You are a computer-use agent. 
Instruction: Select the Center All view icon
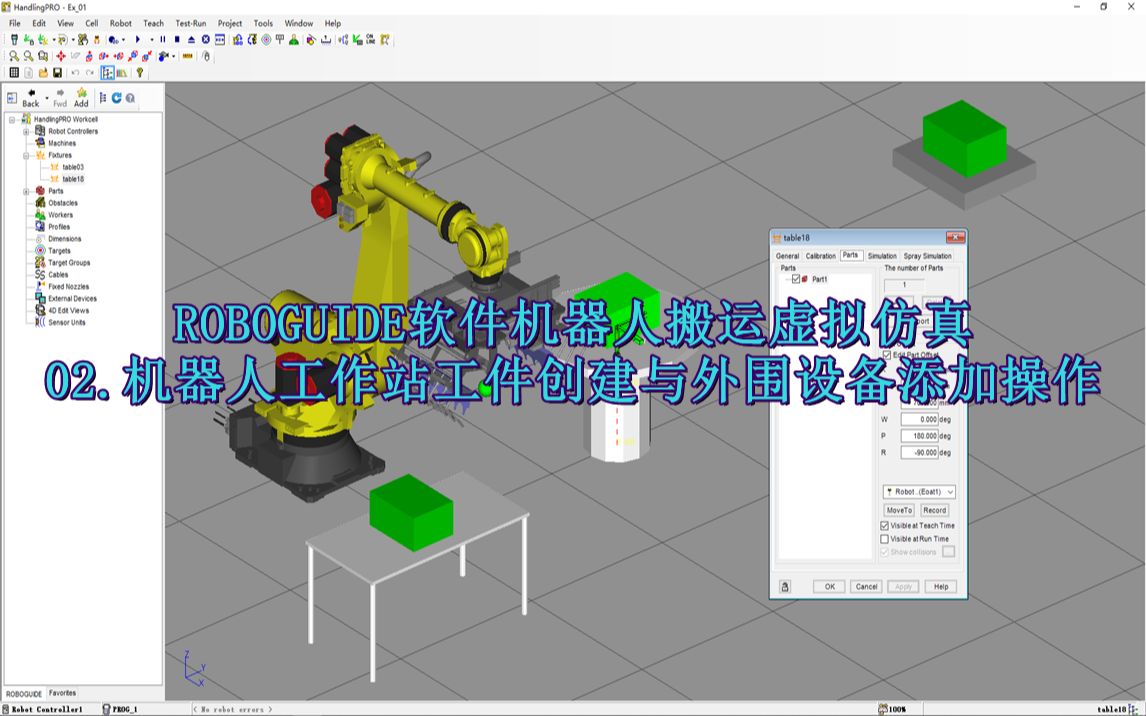tap(62, 56)
